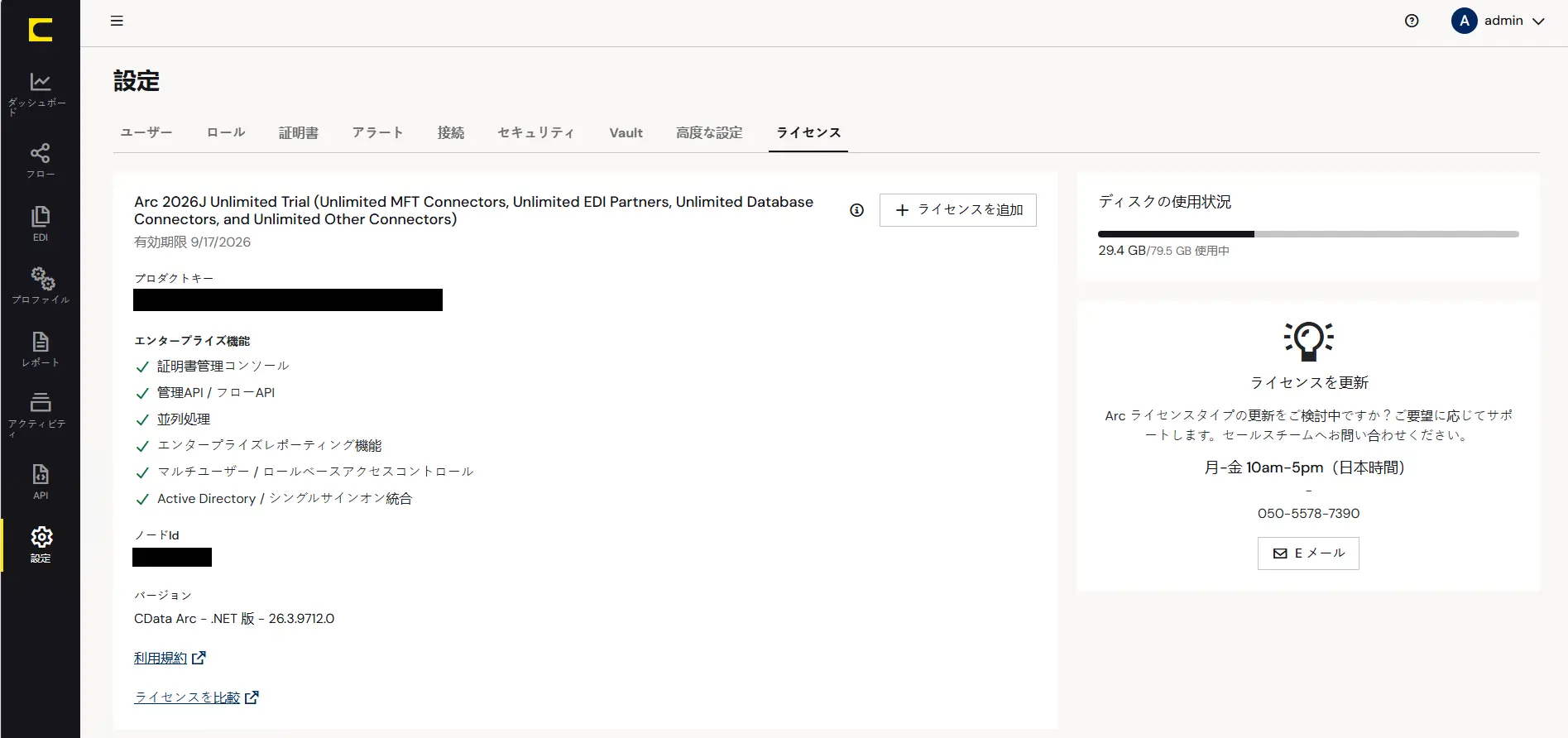The width and height of the screenshot is (1568, 738).
Task: Click the redacted ノードId value
Action: [172, 558]
